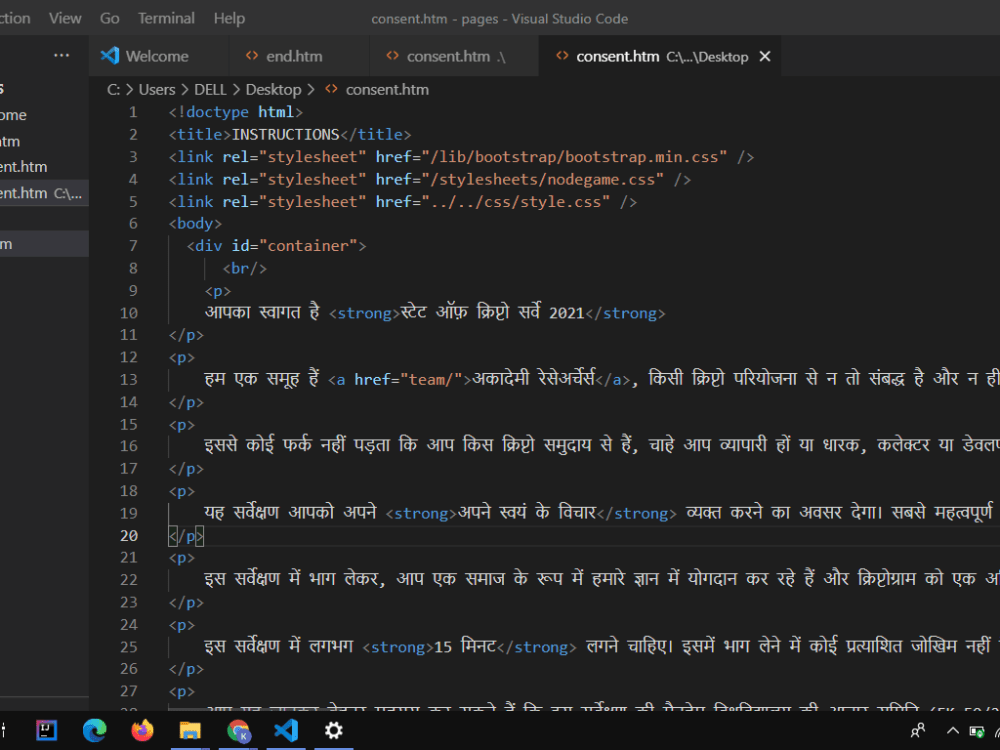Open the Explorer More Actions ellipsis menu
Viewport: 1000px width, 750px height.
point(61,55)
